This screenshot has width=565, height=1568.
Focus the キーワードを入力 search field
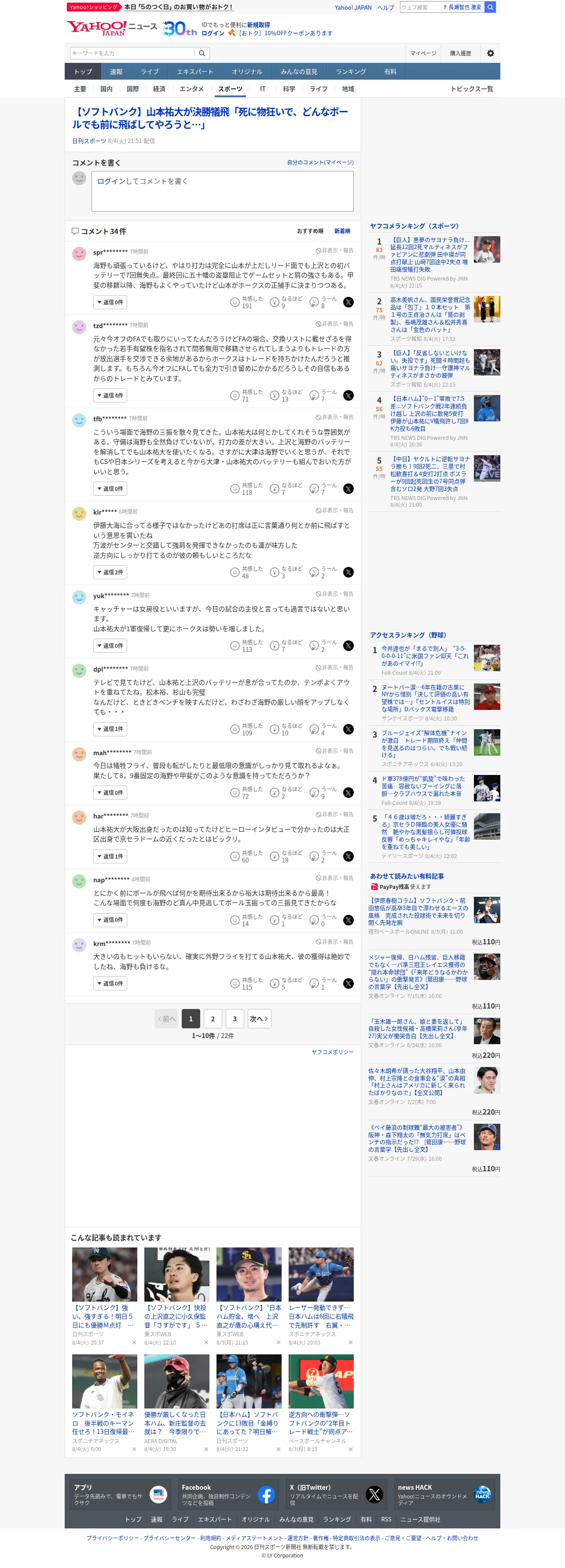(132, 54)
